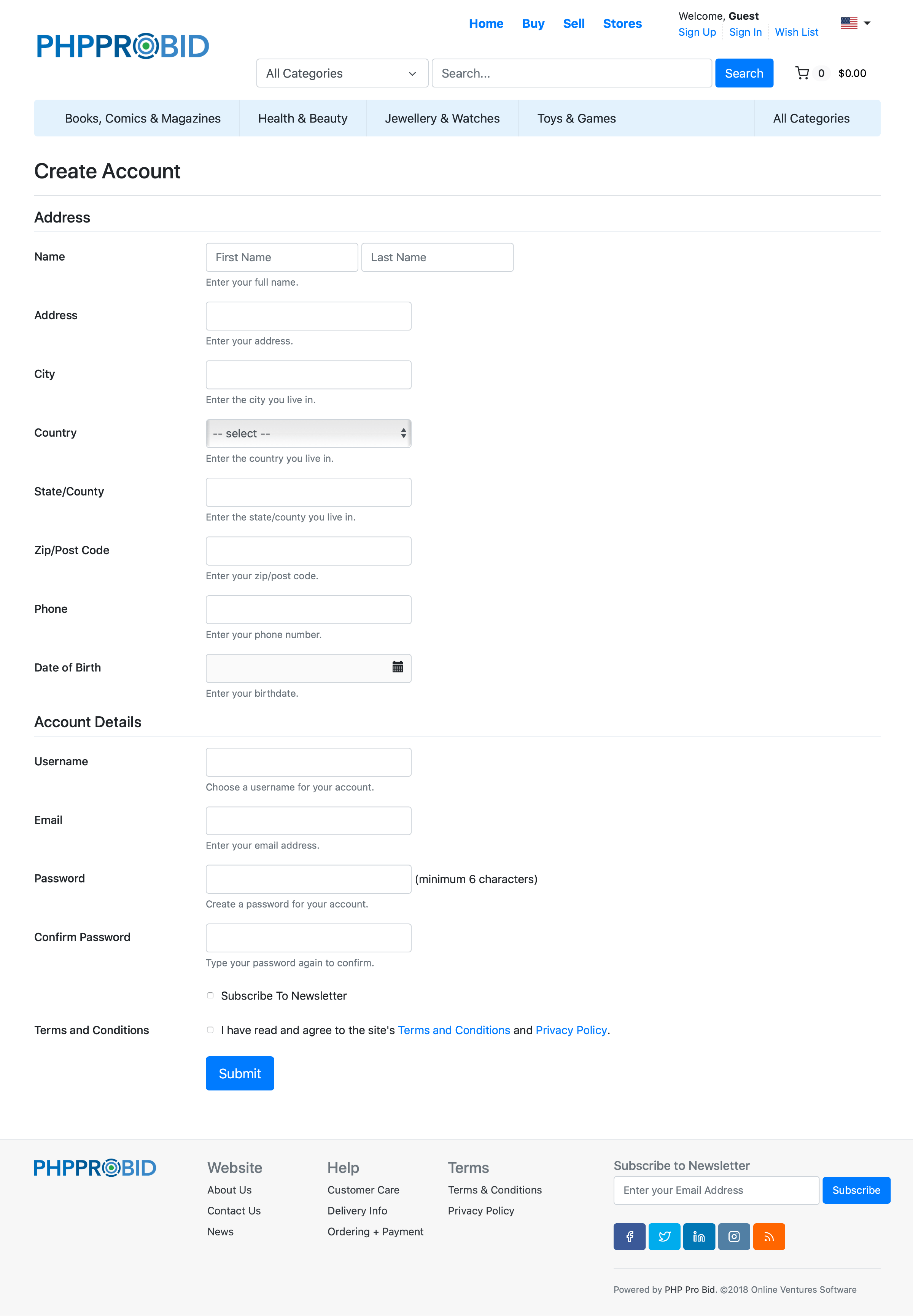The image size is (913, 1316).
Task: Open the Twitter social link
Action: pyautogui.click(x=664, y=1237)
